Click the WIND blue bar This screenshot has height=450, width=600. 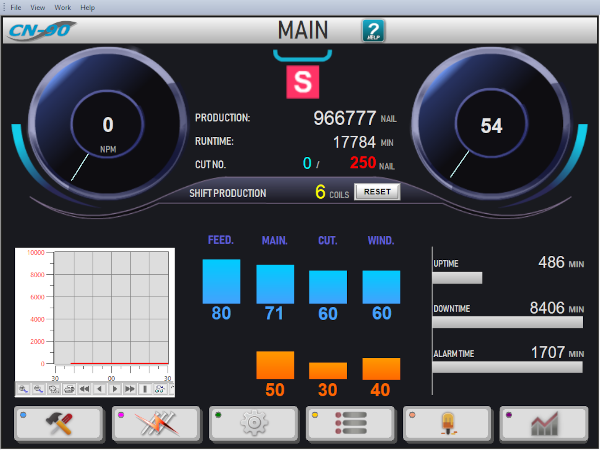point(381,287)
